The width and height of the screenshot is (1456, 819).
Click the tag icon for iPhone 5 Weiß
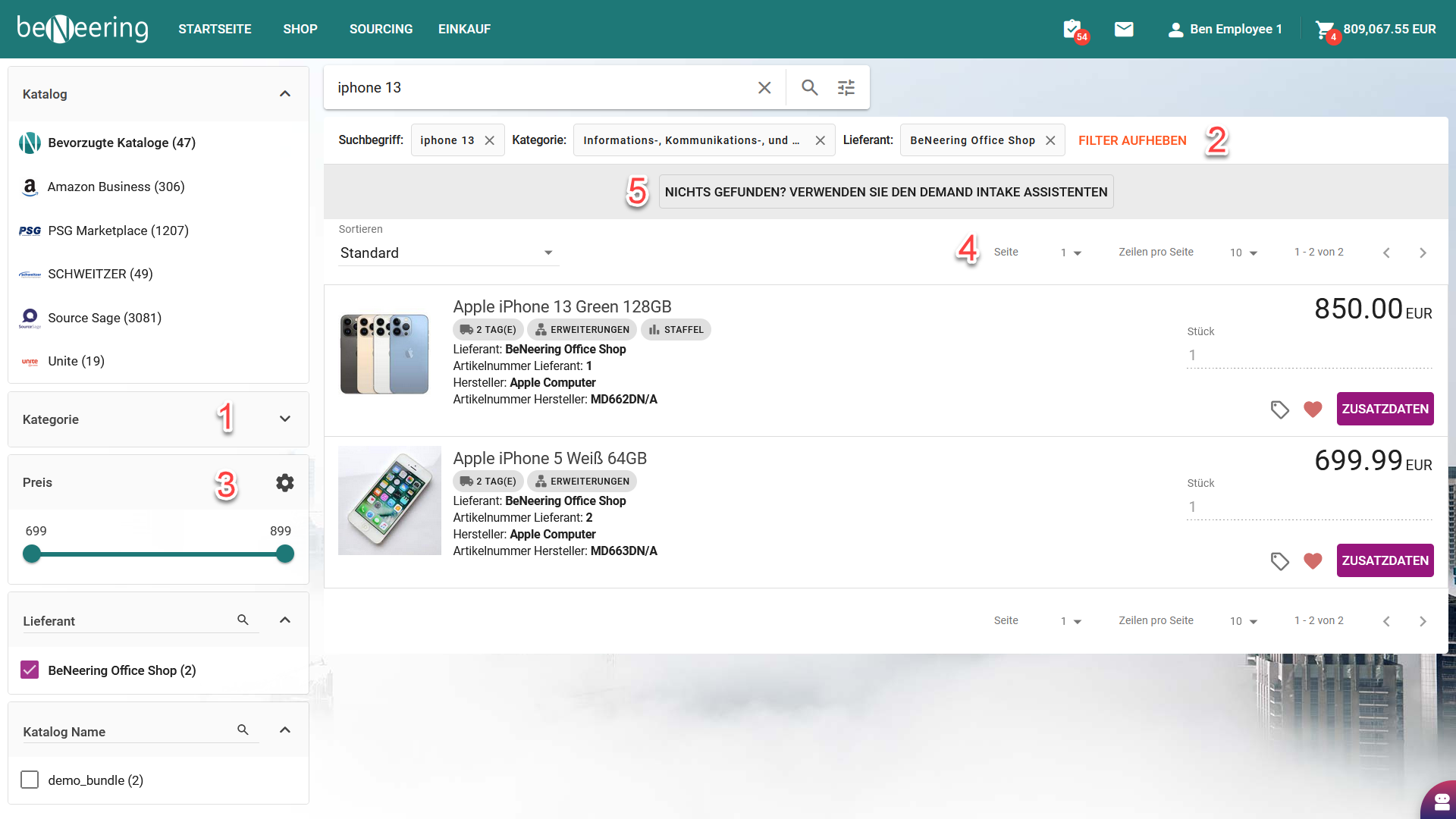tap(1279, 561)
